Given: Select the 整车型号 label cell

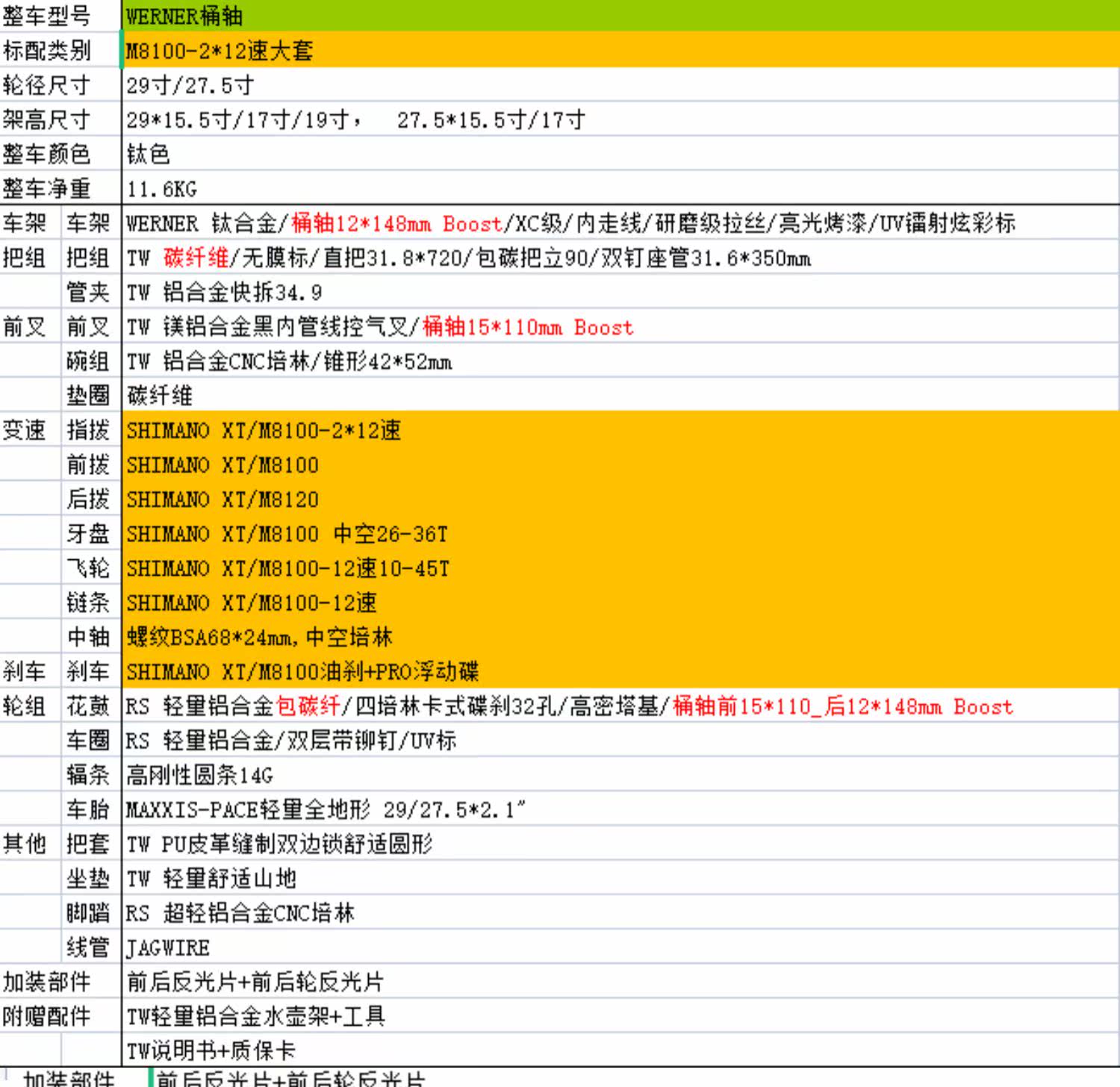Looking at the screenshot, I should click(x=60, y=16).
